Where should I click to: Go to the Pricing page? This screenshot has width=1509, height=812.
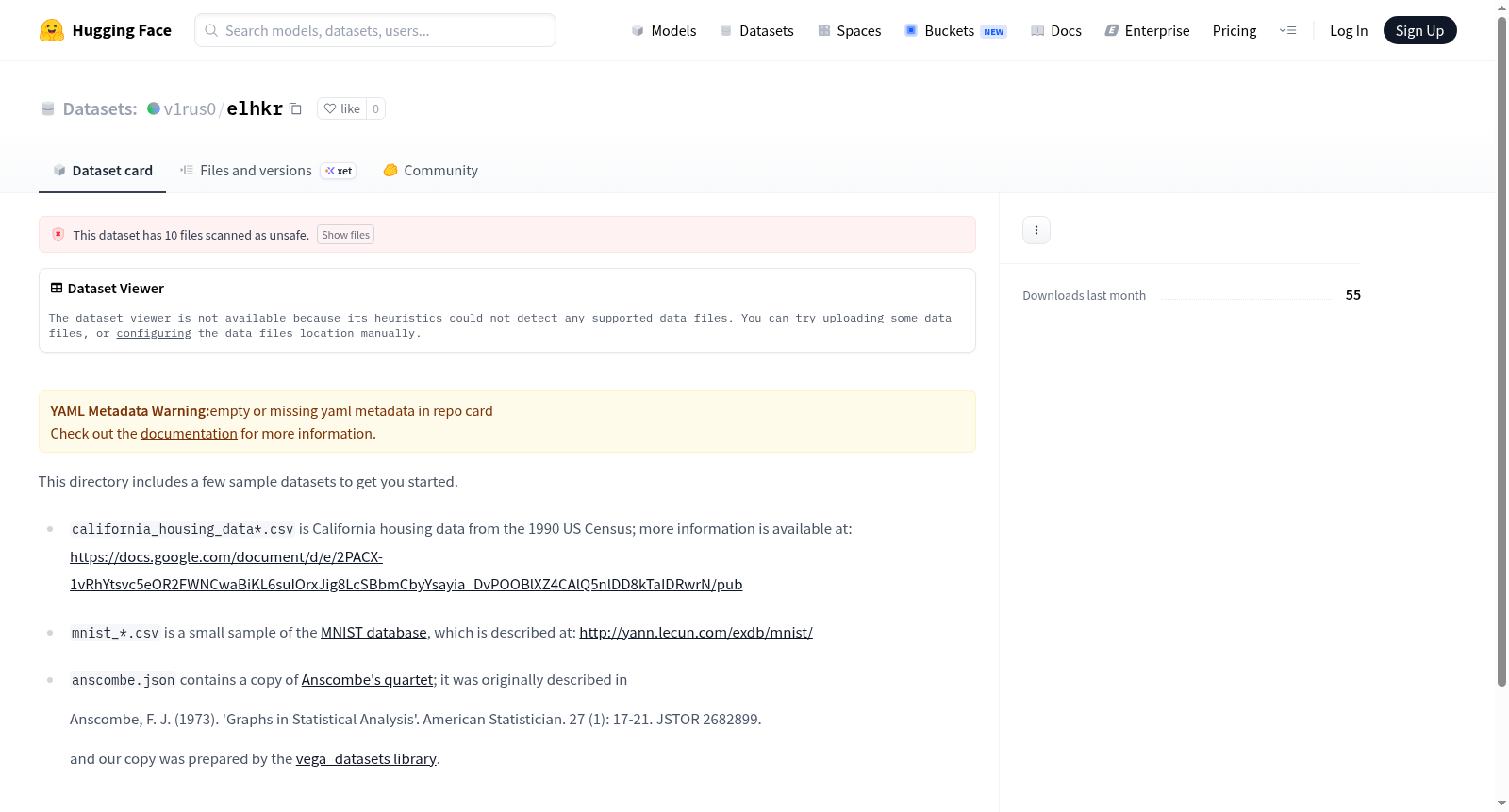[1235, 30]
